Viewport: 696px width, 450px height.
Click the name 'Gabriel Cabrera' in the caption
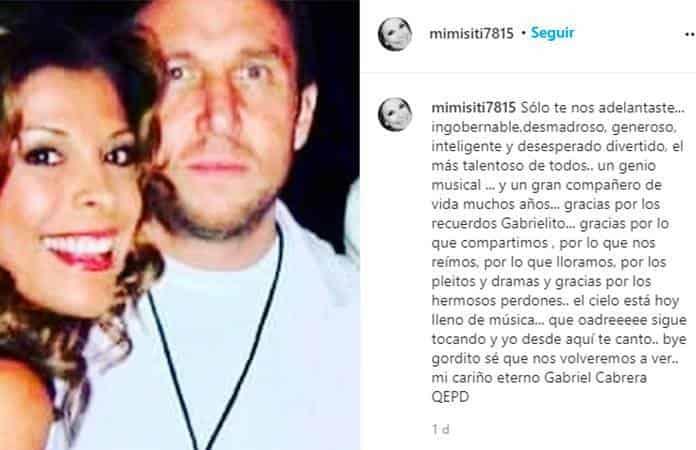[x=595, y=378]
